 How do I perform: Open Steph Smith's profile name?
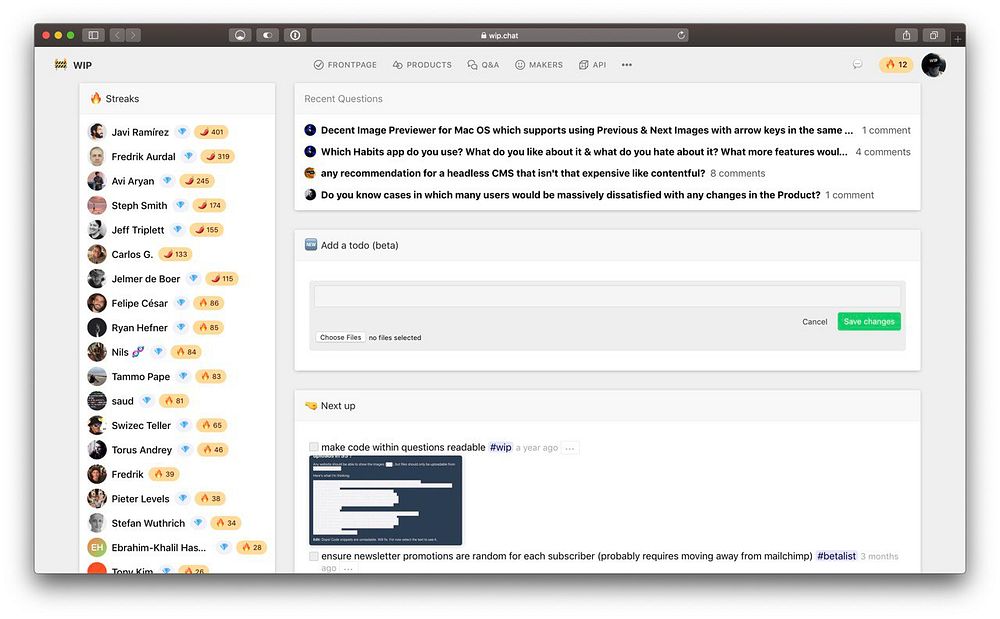pyautogui.click(x=139, y=205)
